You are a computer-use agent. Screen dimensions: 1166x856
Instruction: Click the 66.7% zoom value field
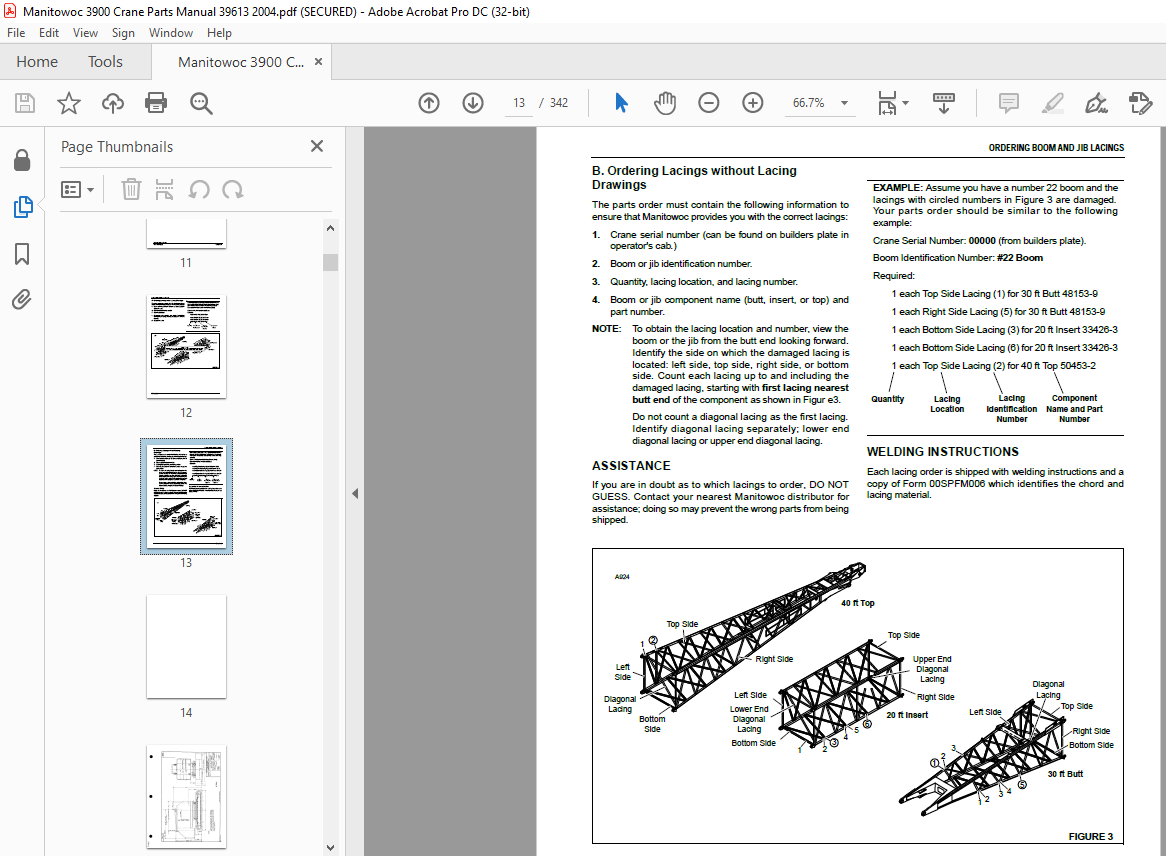click(808, 103)
